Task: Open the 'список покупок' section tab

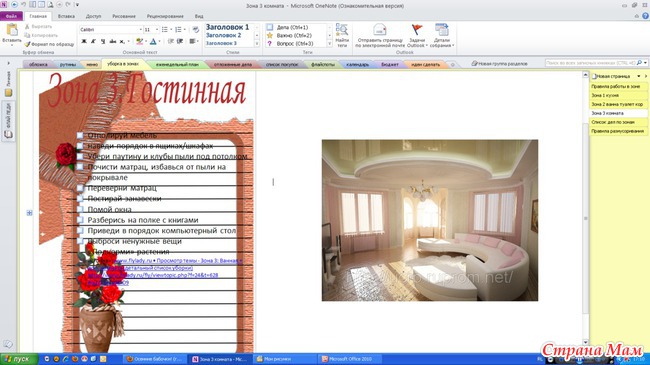Action: 282,64
